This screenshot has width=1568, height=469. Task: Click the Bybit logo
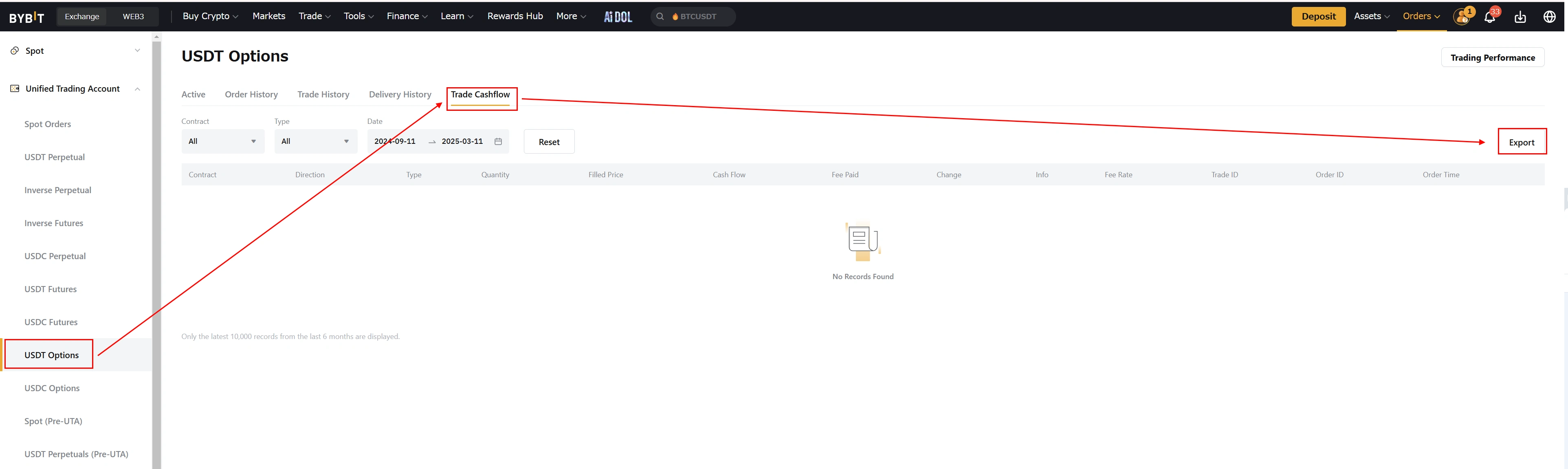(27, 17)
